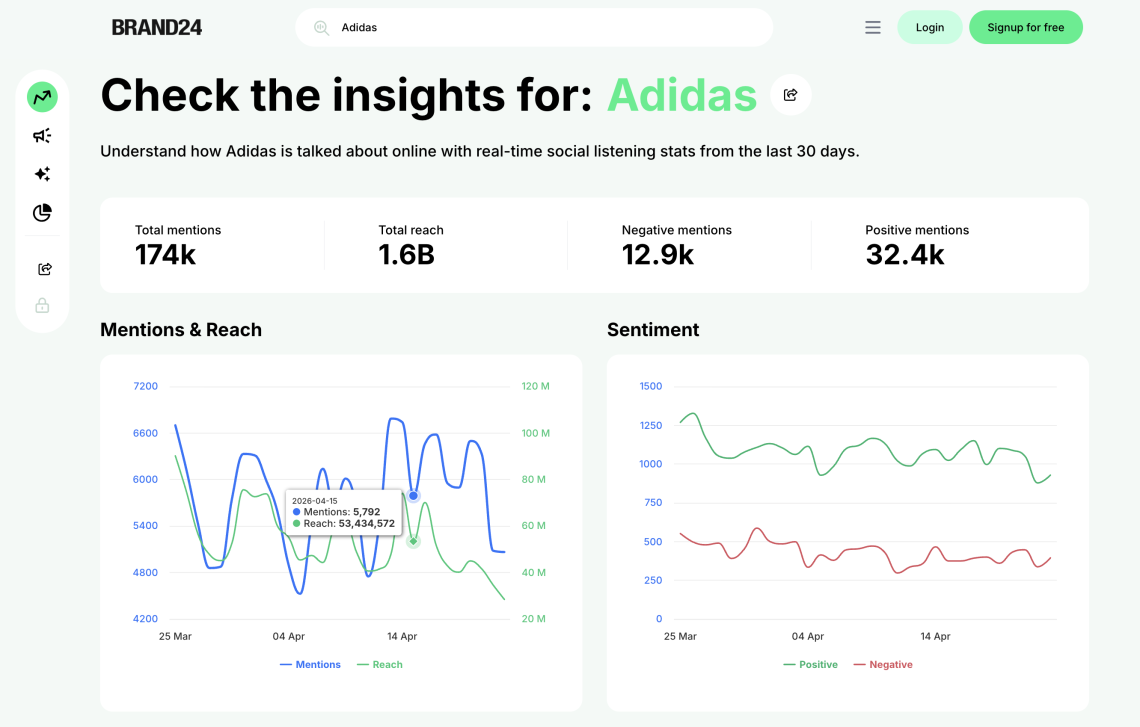Click the trending arrow icon in sidebar
Viewport: 1140px width, 727px height.
tap(42, 97)
